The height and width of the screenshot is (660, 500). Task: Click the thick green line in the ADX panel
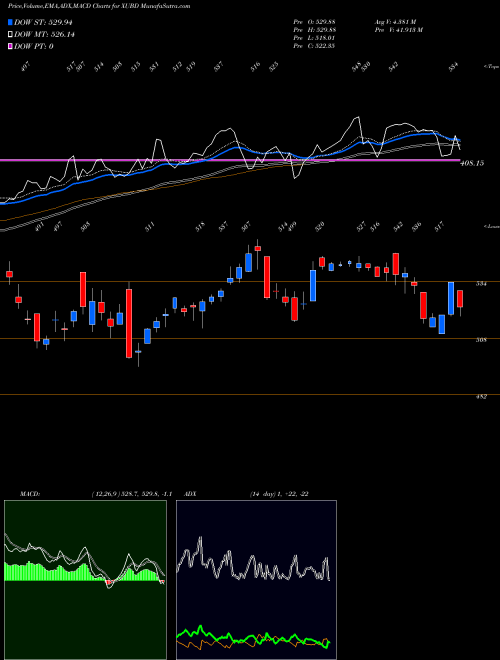pos(253,636)
